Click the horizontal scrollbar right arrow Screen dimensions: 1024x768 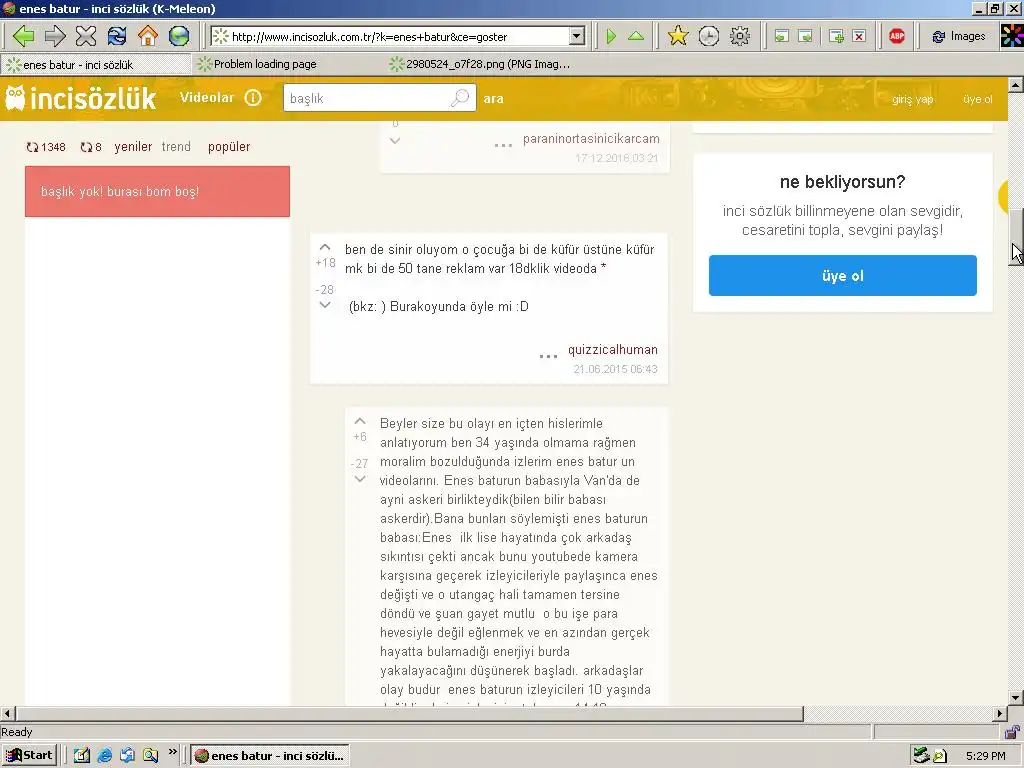pos(1000,713)
